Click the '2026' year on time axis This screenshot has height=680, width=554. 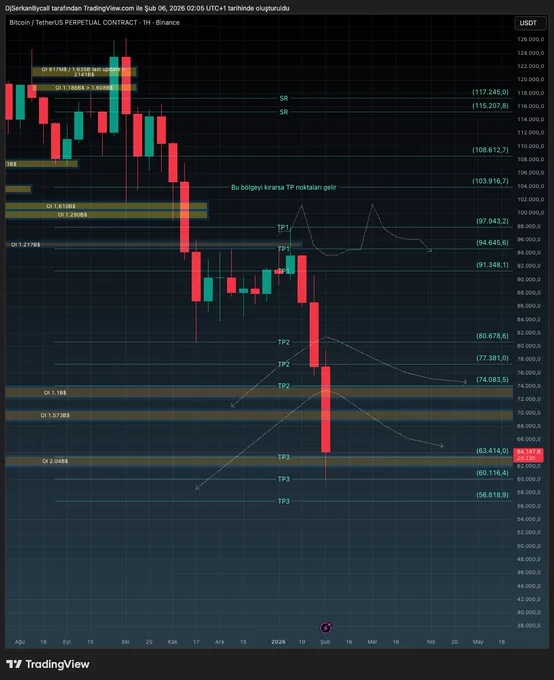coord(278,642)
